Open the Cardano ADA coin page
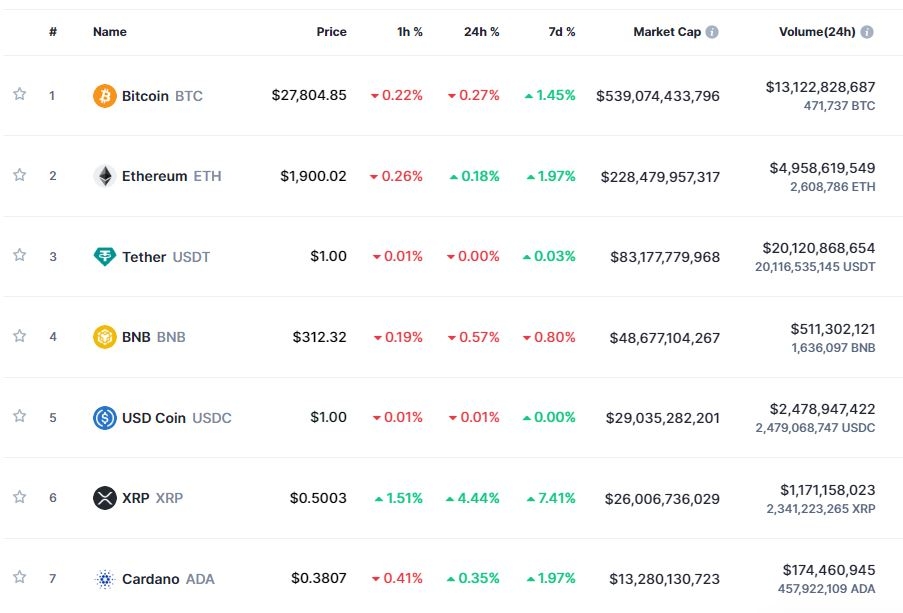Viewport: 903px width, 613px height. click(x=167, y=579)
